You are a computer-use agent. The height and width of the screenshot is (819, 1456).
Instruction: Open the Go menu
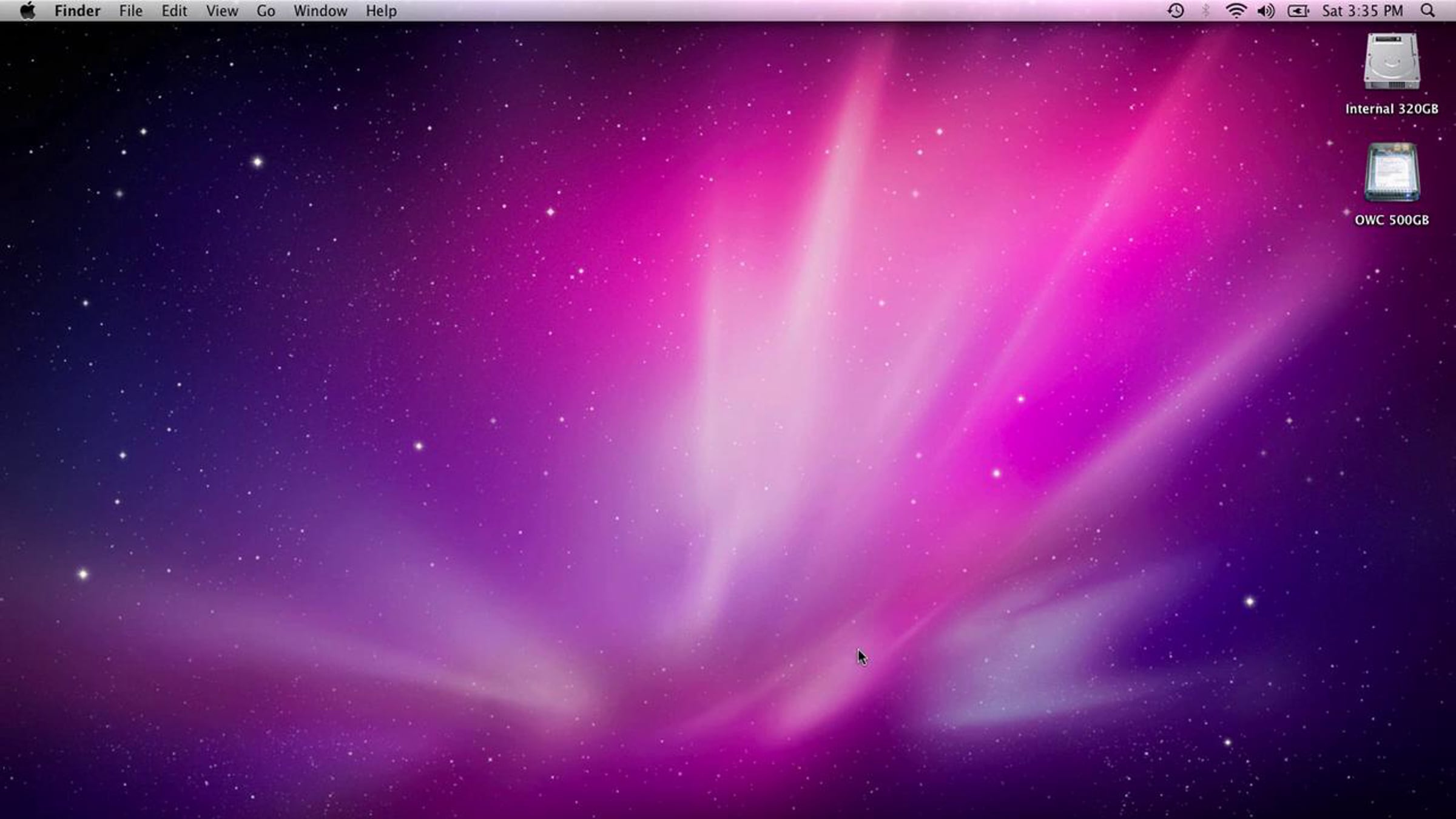coord(266,11)
